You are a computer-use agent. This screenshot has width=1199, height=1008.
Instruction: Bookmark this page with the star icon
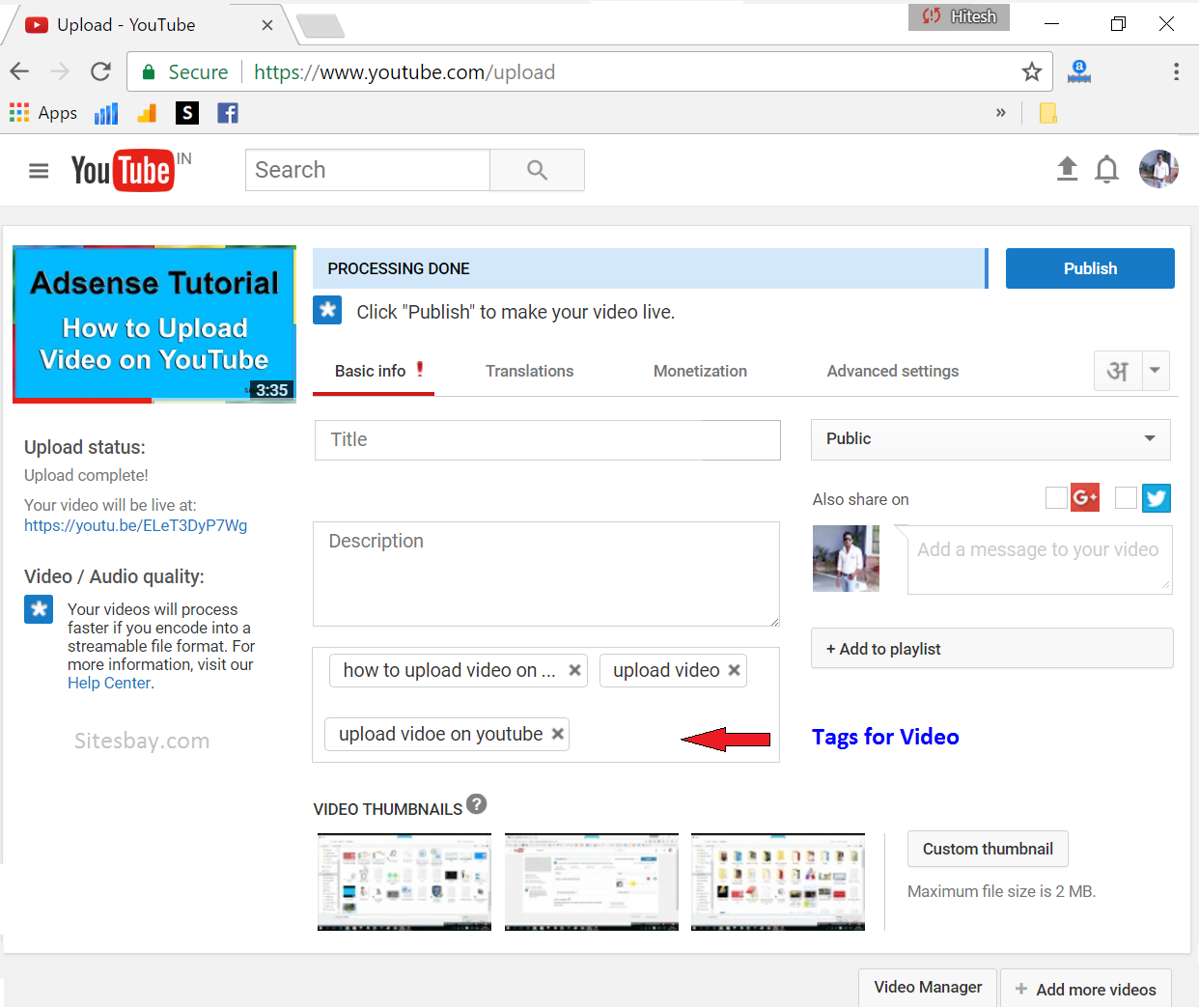click(1031, 71)
